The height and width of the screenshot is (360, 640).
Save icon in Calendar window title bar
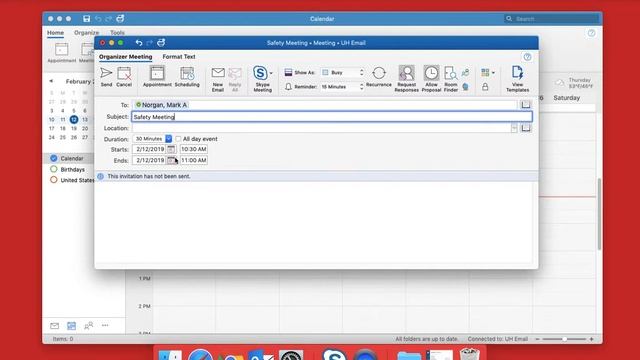click(x=87, y=19)
